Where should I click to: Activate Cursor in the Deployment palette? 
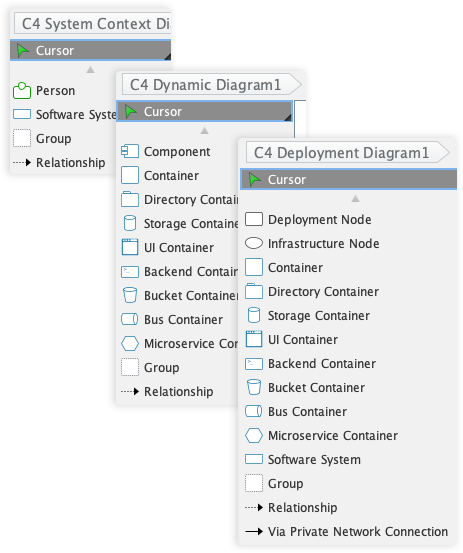click(x=348, y=180)
